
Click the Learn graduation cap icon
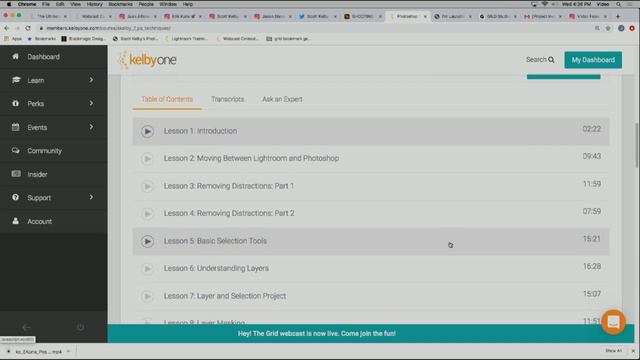[x=16, y=80]
